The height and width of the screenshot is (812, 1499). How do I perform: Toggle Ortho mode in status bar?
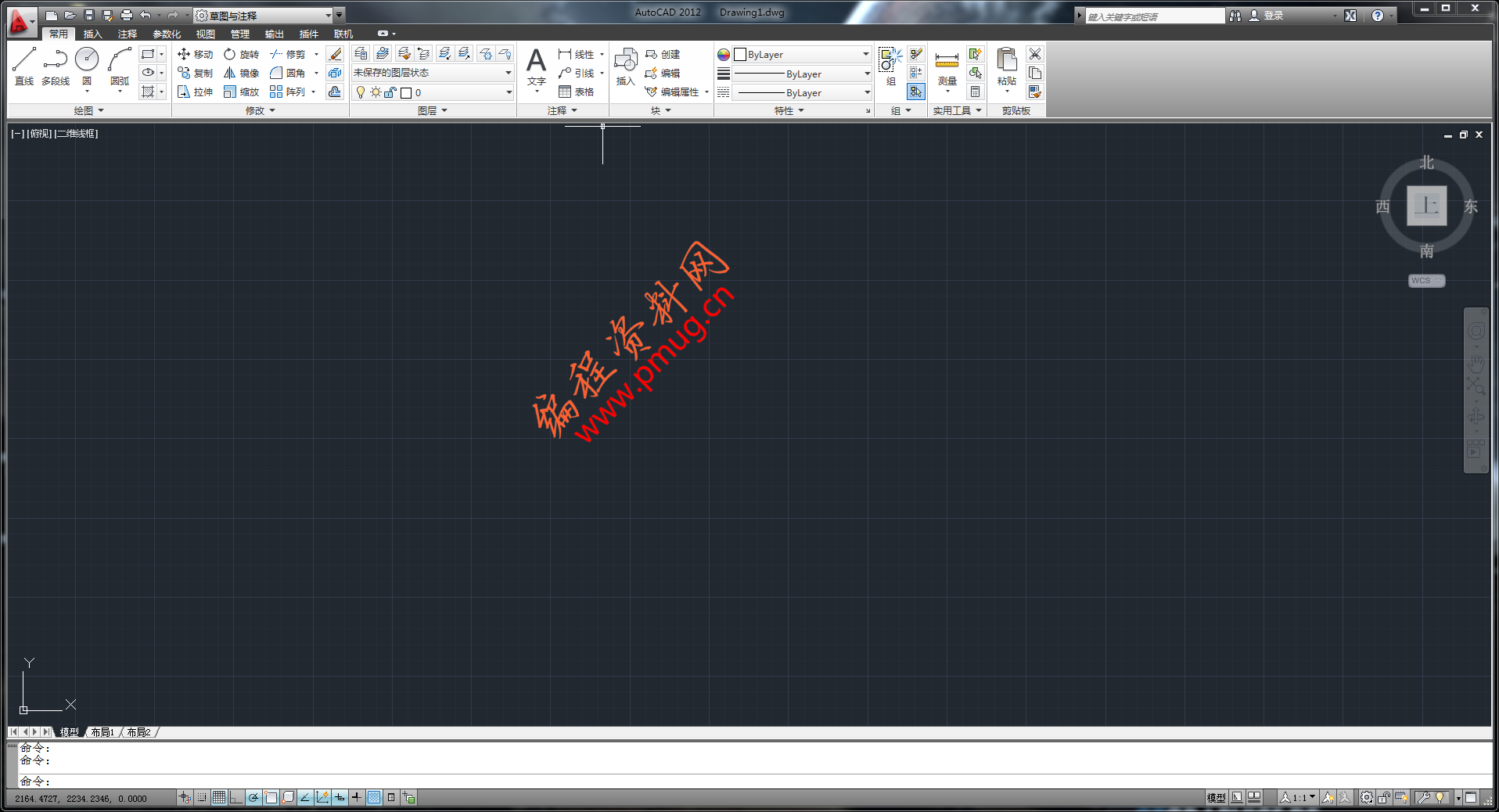pos(236,797)
